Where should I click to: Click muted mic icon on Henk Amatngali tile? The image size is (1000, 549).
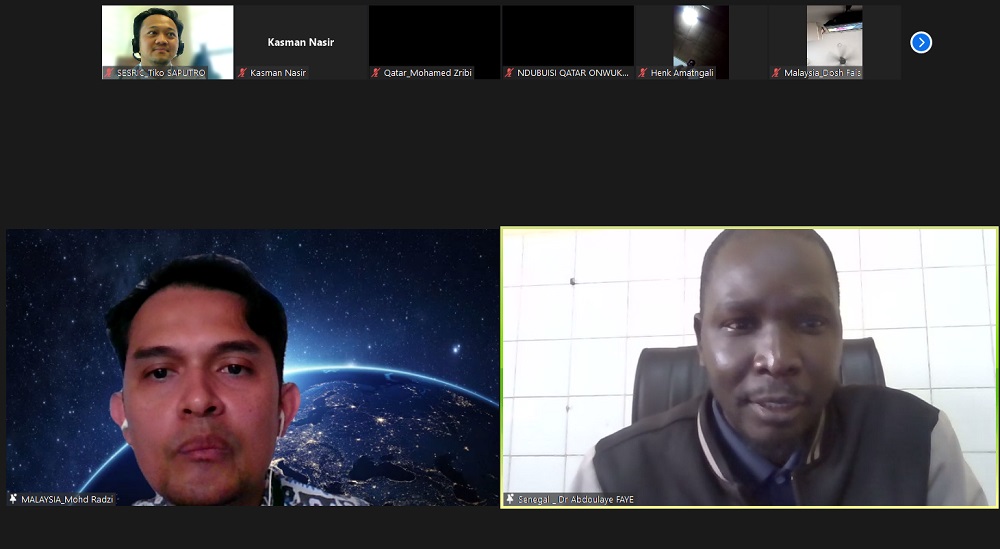[643, 73]
